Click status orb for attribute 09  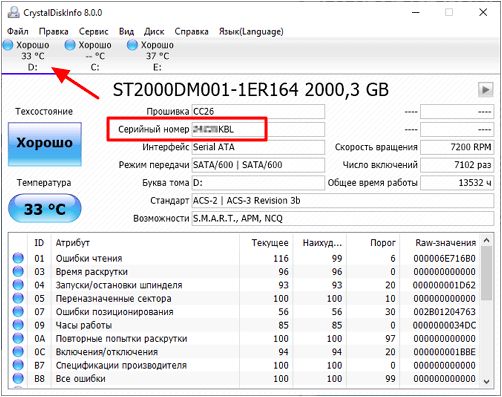(18, 325)
